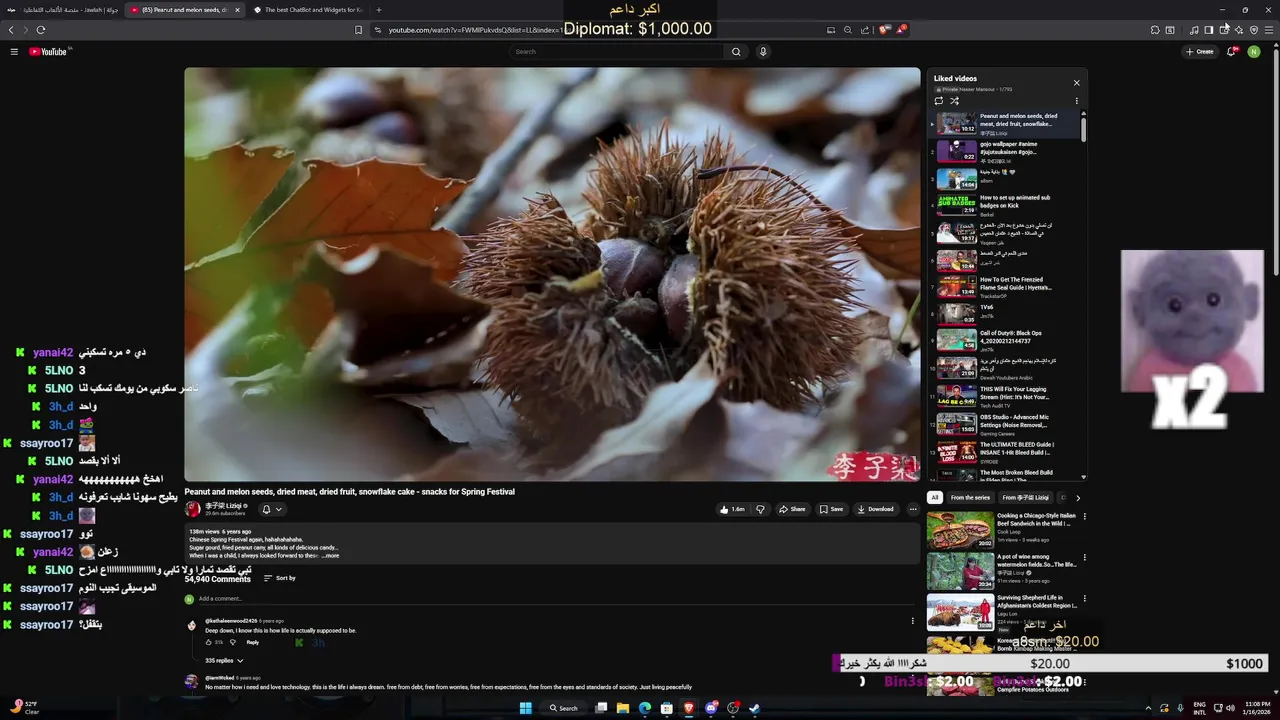Open Steam from the taskbar
1280x720 pixels.
[755, 708]
